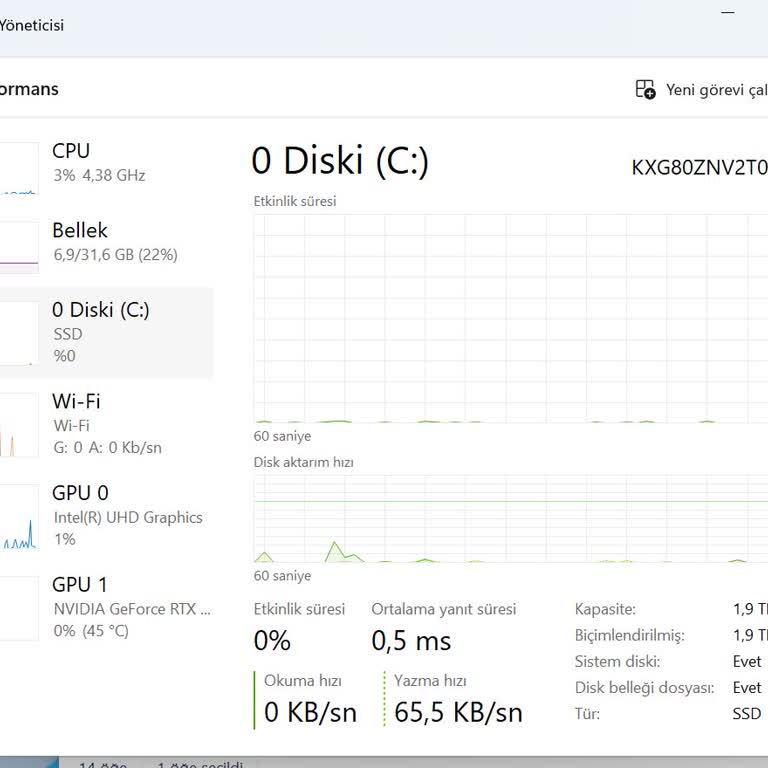The height and width of the screenshot is (768, 768).
Task: Click the 'Biçimlendirilmiş:' label
Action: coord(629,636)
